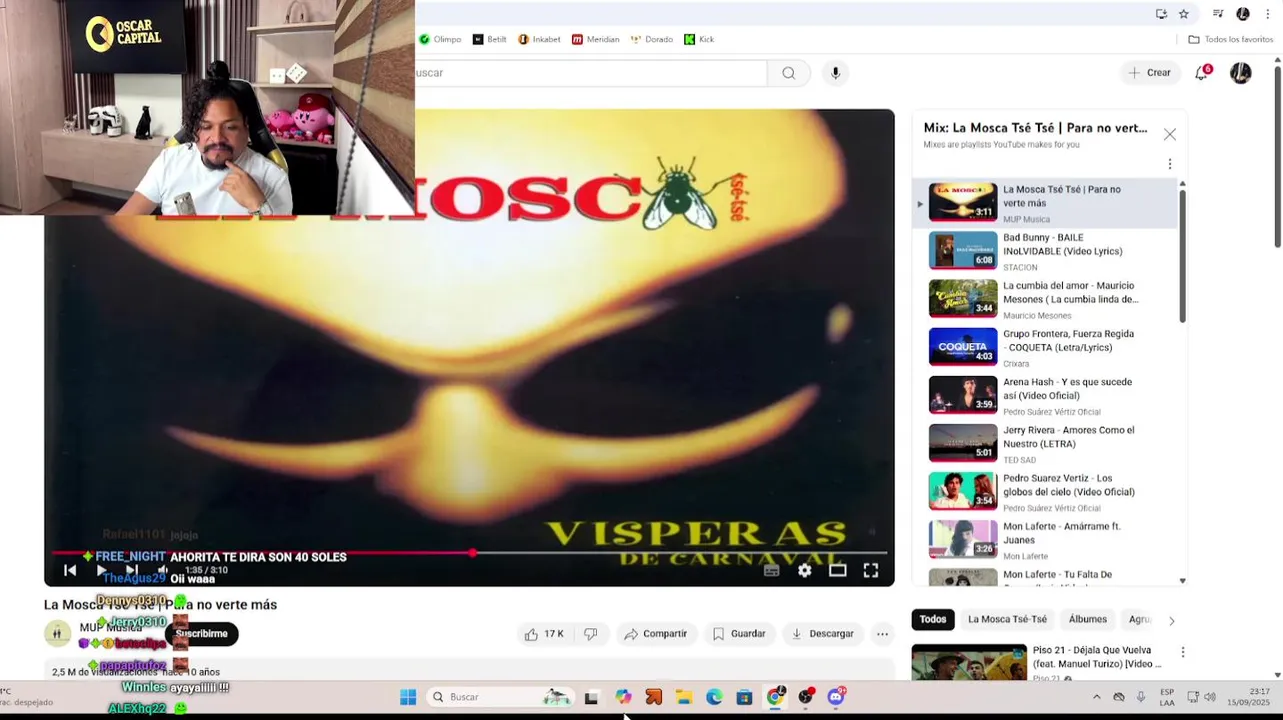Image resolution: width=1283 pixels, height=720 pixels.
Task: Open the Betilt bookmark
Action: [490, 39]
